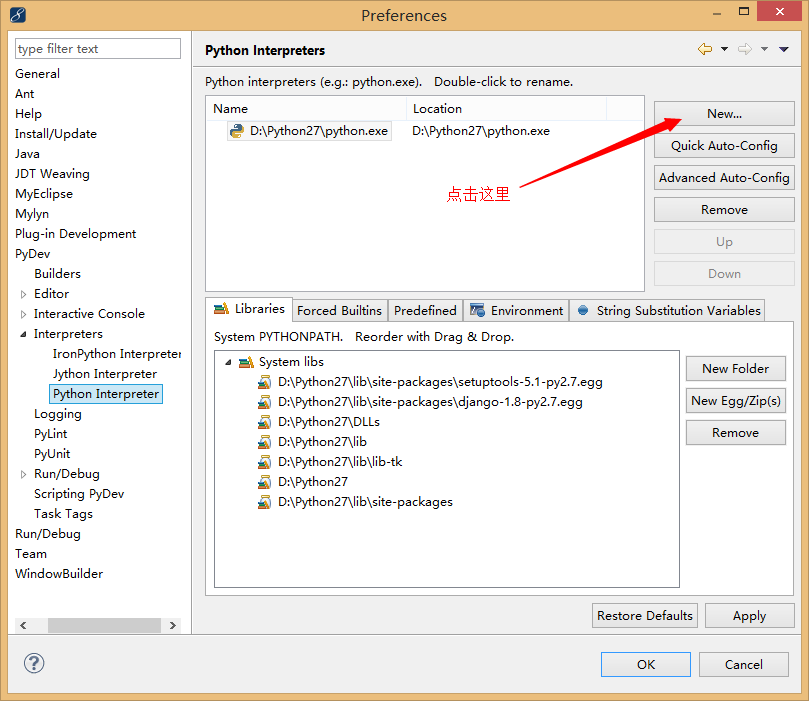Click the Name column header
Viewport: 809px width, 701px height.
[x=306, y=109]
